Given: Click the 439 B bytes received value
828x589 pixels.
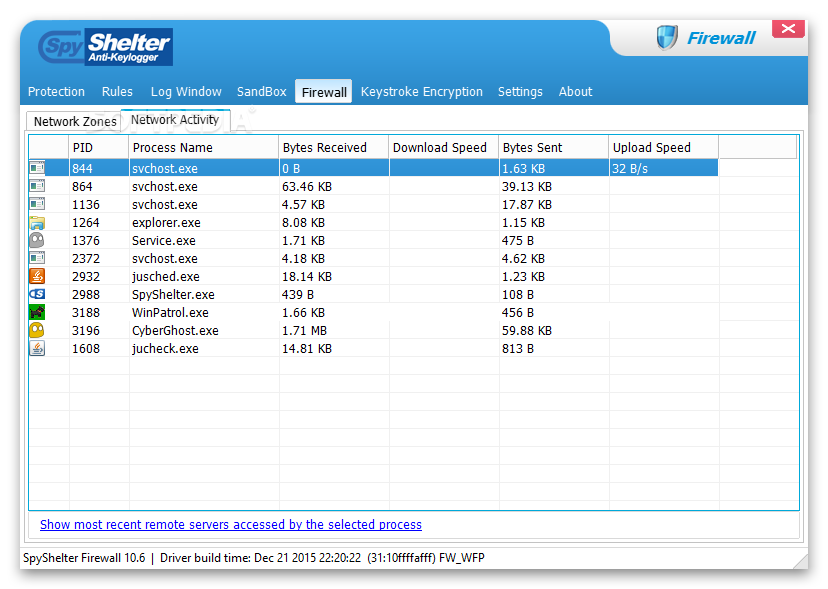Looking at the screenshot, I should click(x=298, y=294).
